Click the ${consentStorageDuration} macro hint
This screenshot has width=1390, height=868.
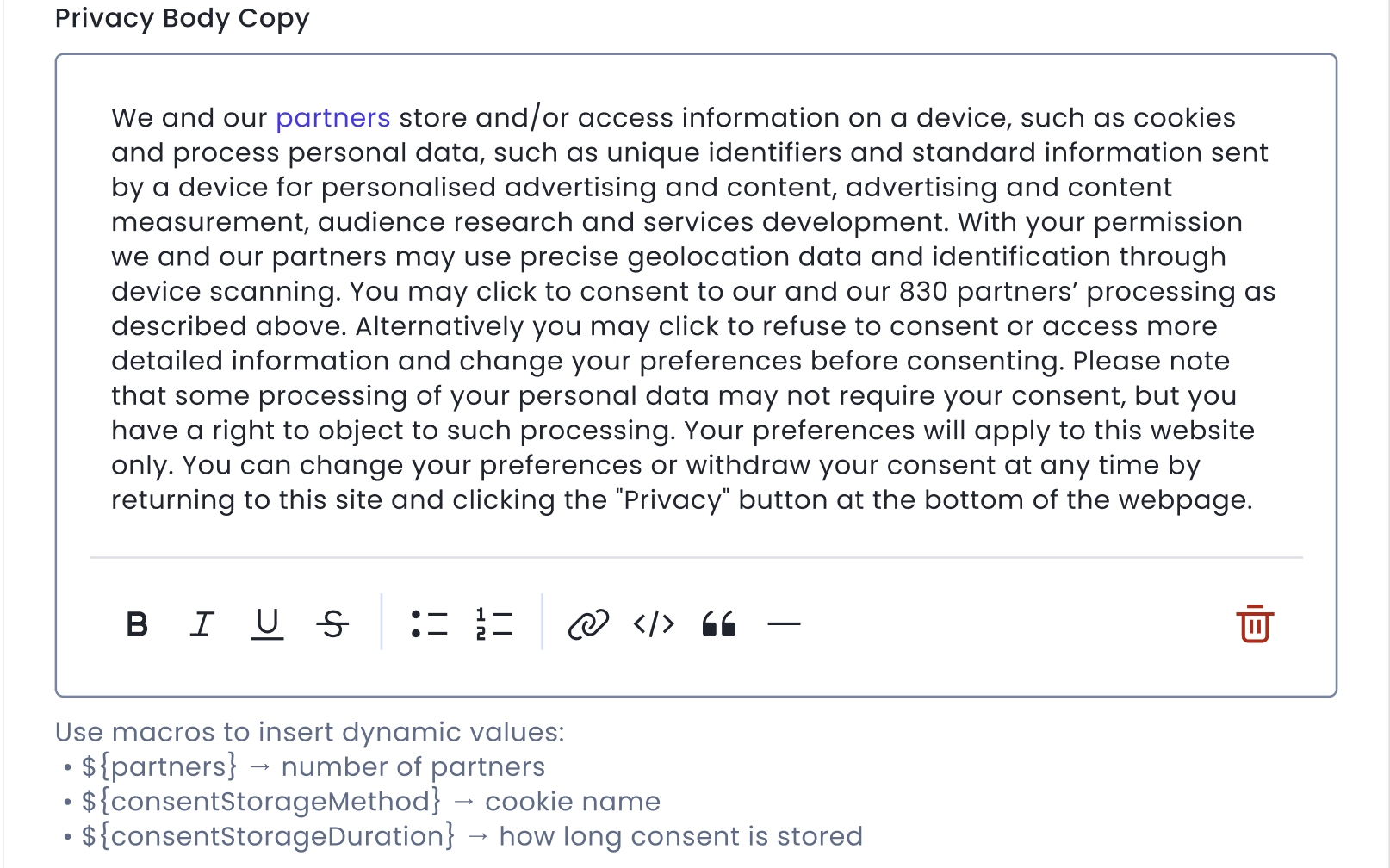(x=268, y=836)
